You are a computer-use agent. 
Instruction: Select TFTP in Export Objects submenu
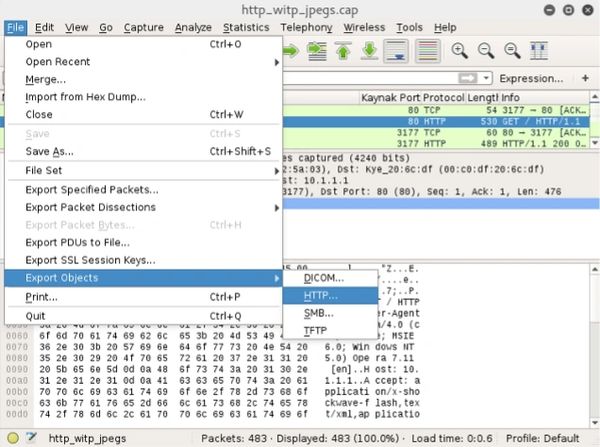330,330
